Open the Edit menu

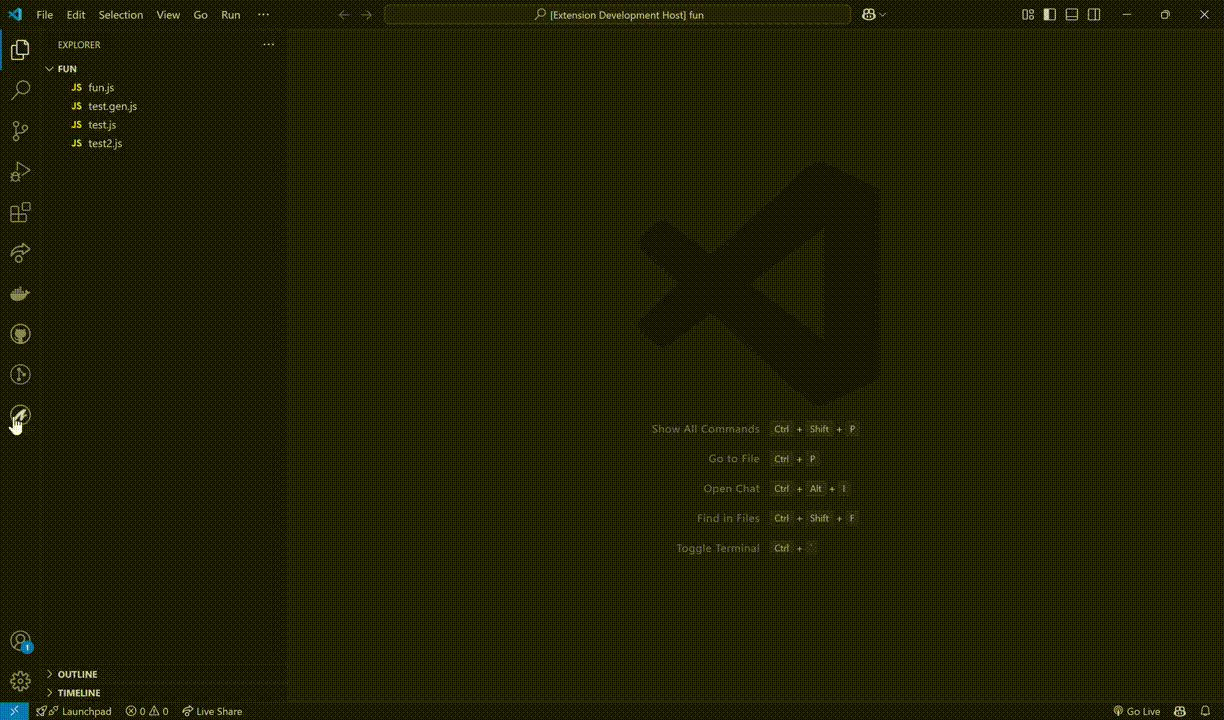[76, 15]
